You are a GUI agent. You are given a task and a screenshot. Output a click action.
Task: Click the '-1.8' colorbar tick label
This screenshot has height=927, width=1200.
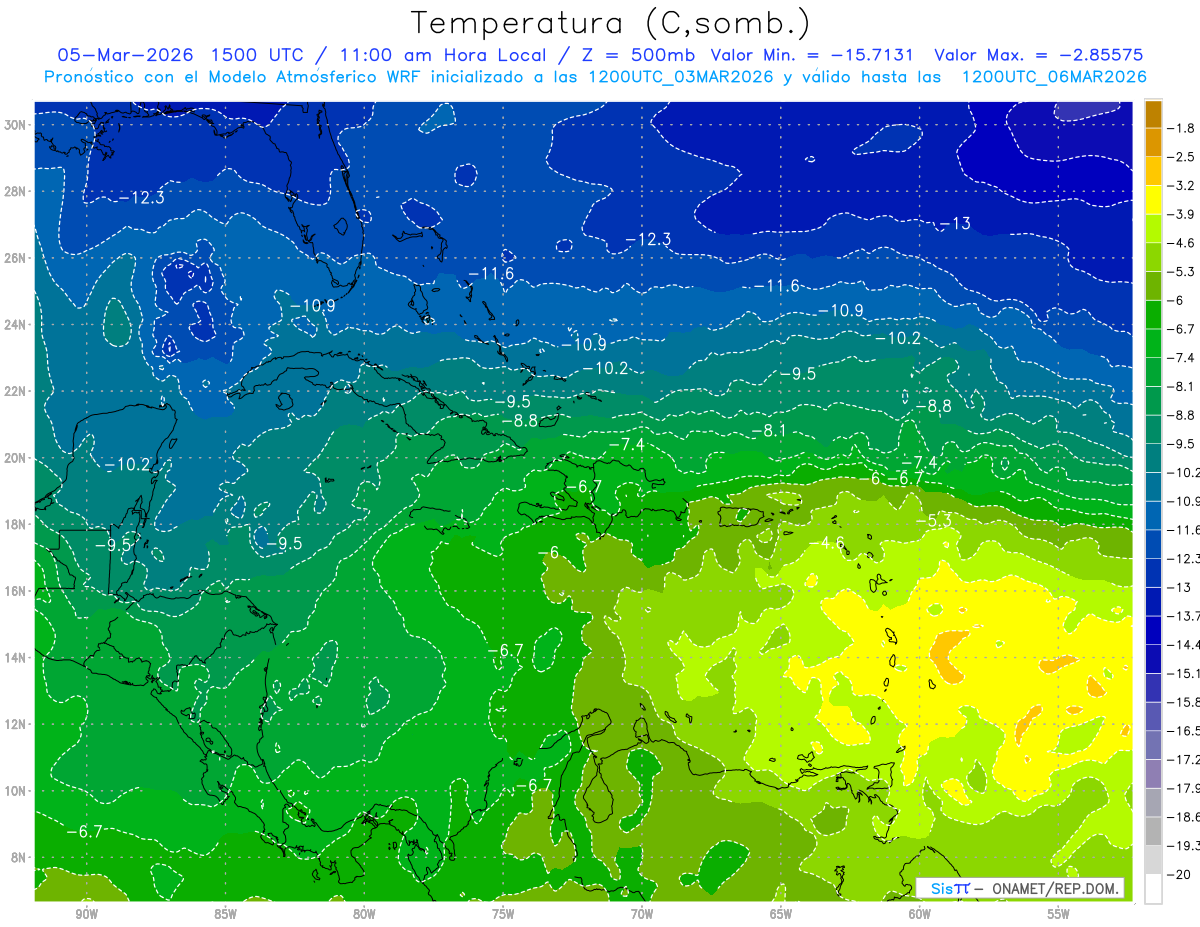1182,128
